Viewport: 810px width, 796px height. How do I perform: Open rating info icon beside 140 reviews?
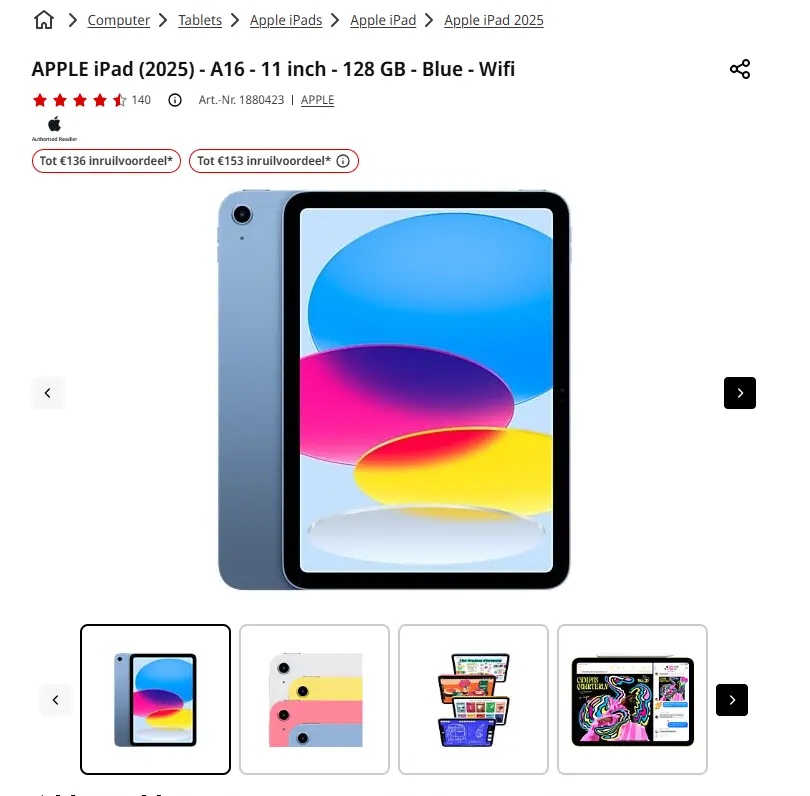click(x=175, y=100)
